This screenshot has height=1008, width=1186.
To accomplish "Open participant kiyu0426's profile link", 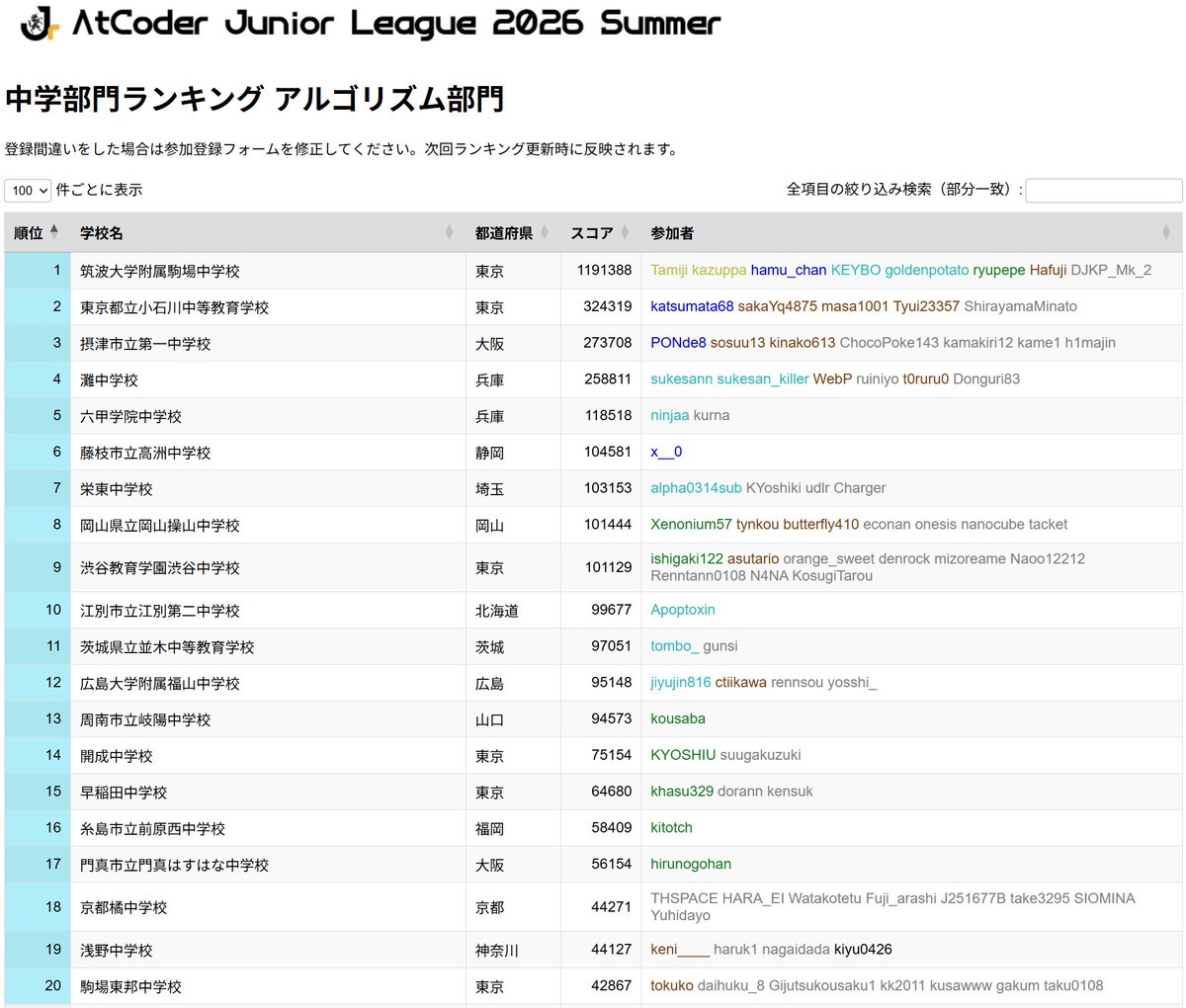I will [x=863, y=950].
